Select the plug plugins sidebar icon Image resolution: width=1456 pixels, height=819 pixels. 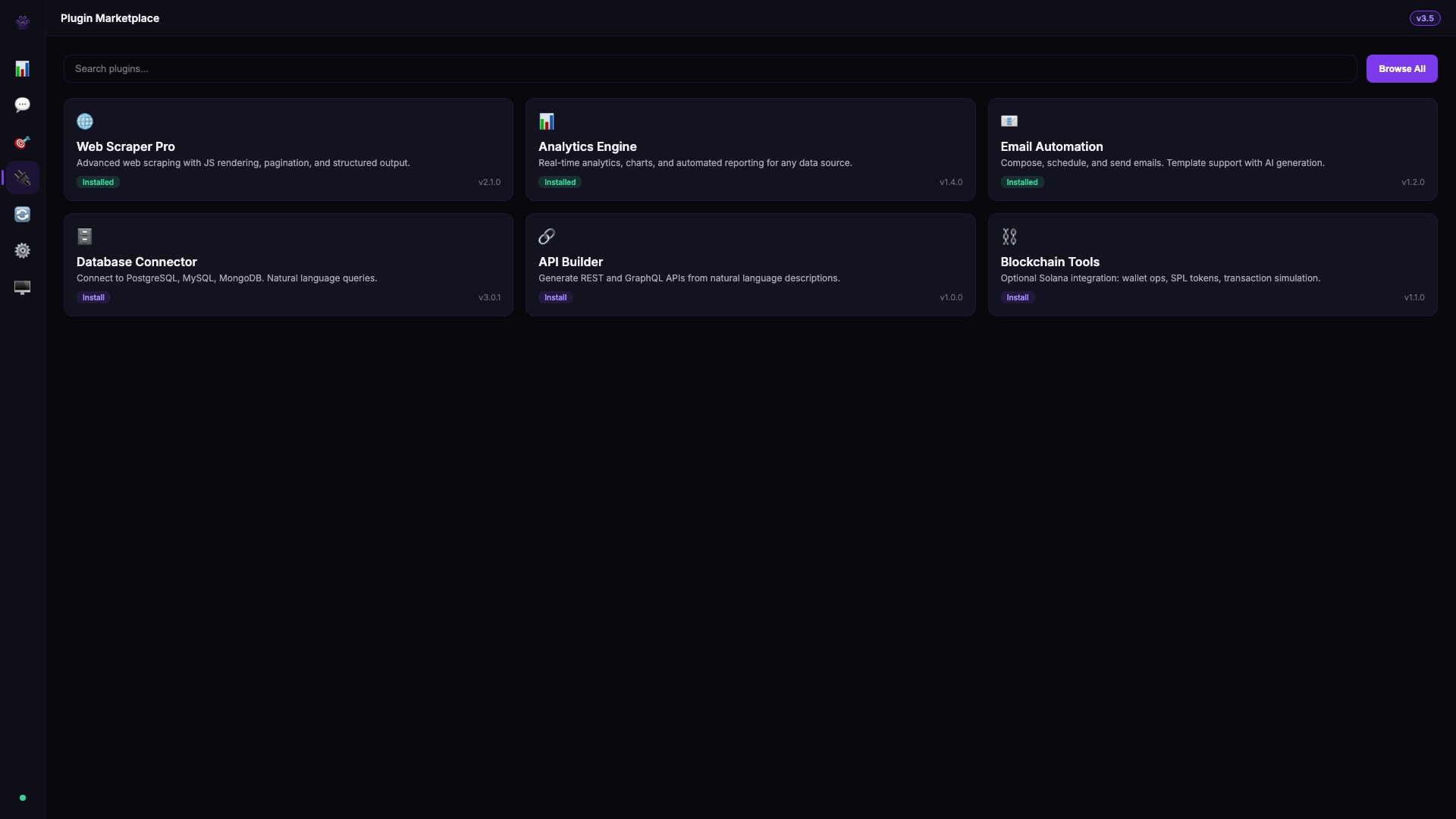(23, 178)
